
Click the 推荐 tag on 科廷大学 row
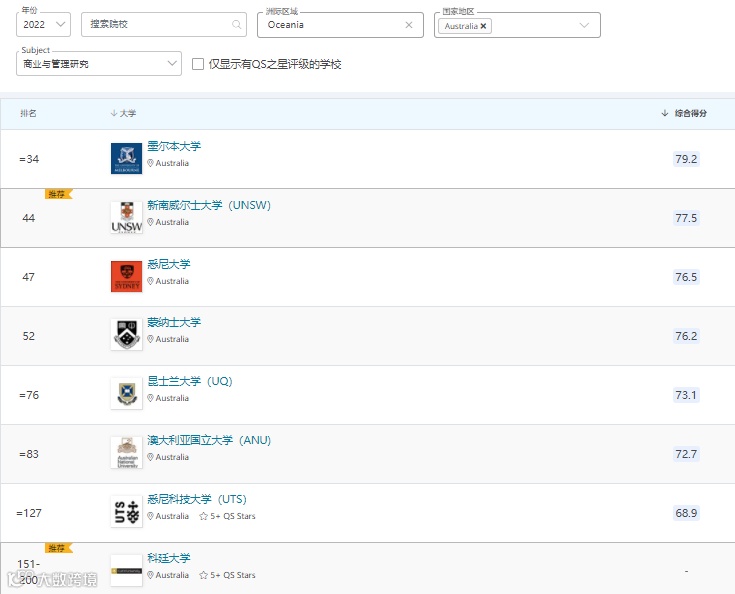coord(58,548)
